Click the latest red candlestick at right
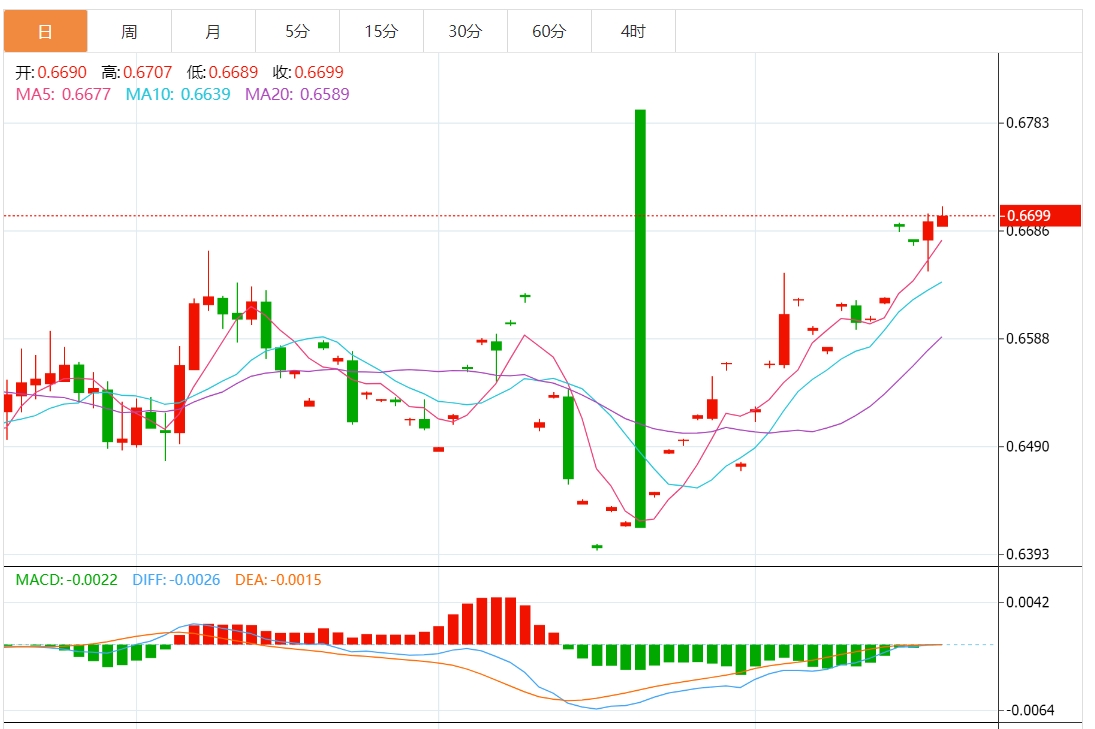 pos(942,221)
